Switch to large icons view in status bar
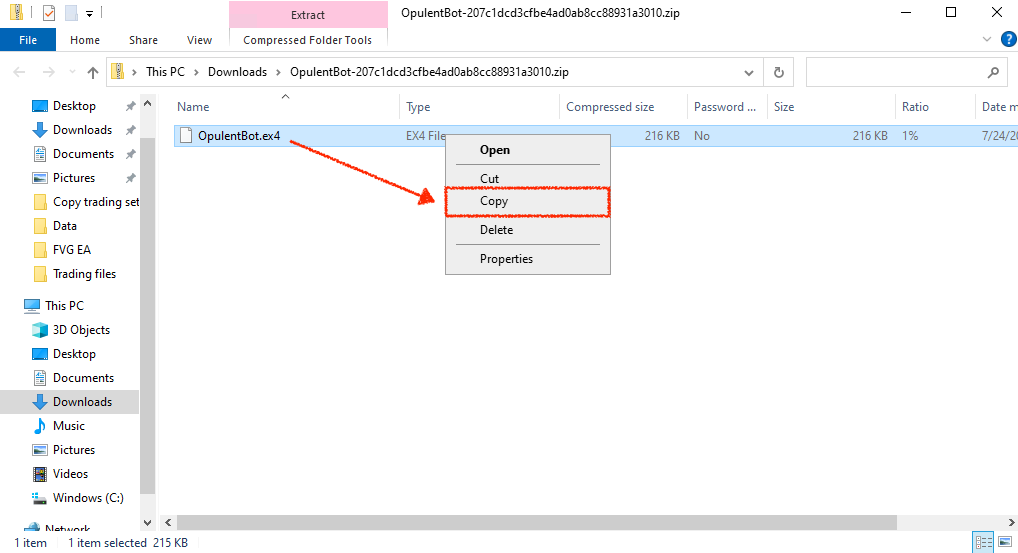Screen dimensions: 1018x553 (1004, 543)
